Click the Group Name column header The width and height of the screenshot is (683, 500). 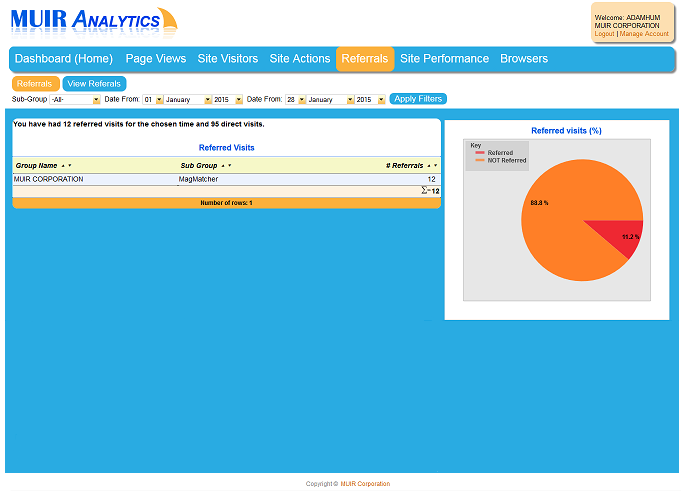click(37, 166)
